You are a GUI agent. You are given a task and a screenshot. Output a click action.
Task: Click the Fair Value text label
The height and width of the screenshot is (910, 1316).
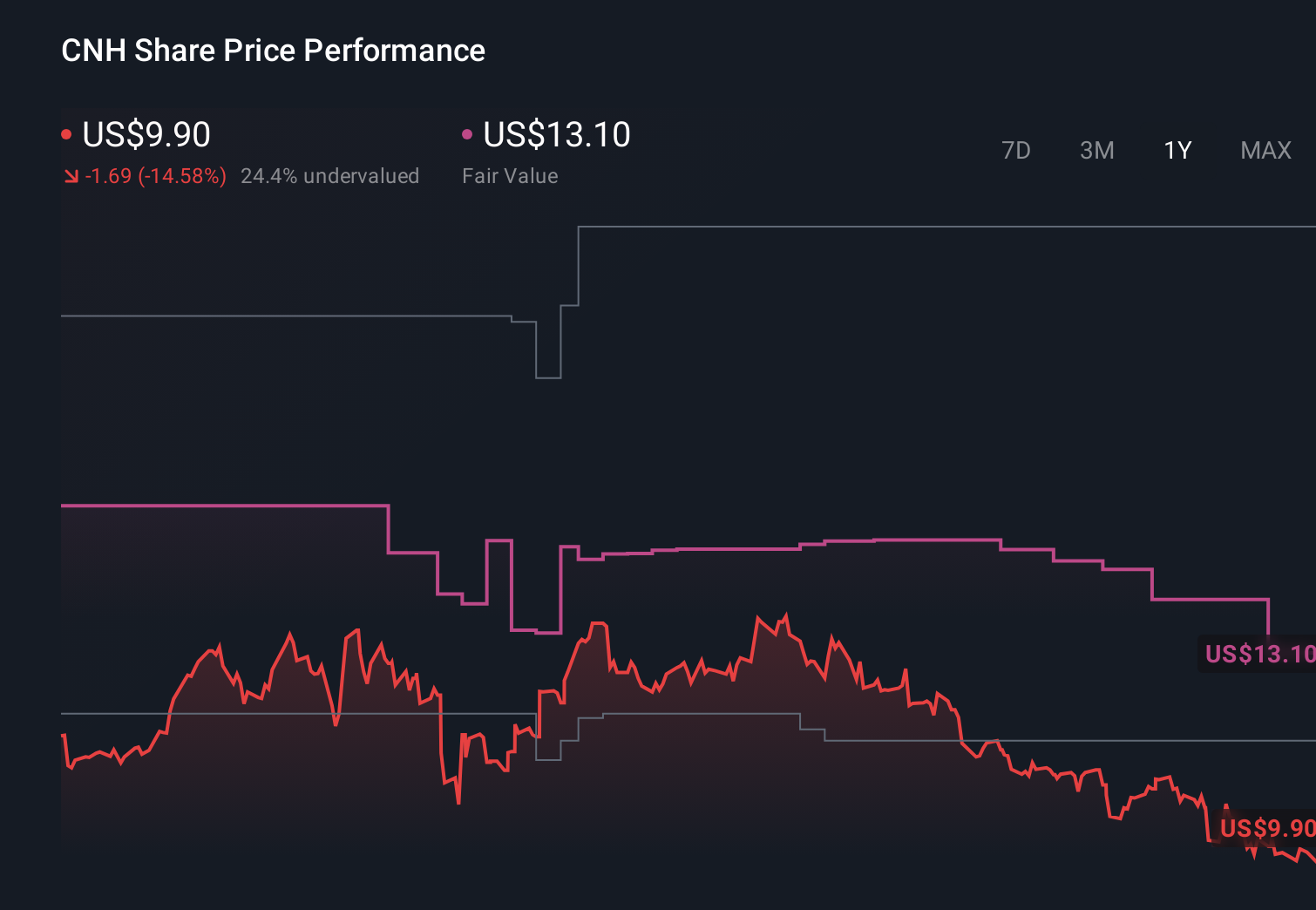coord(510,176)
